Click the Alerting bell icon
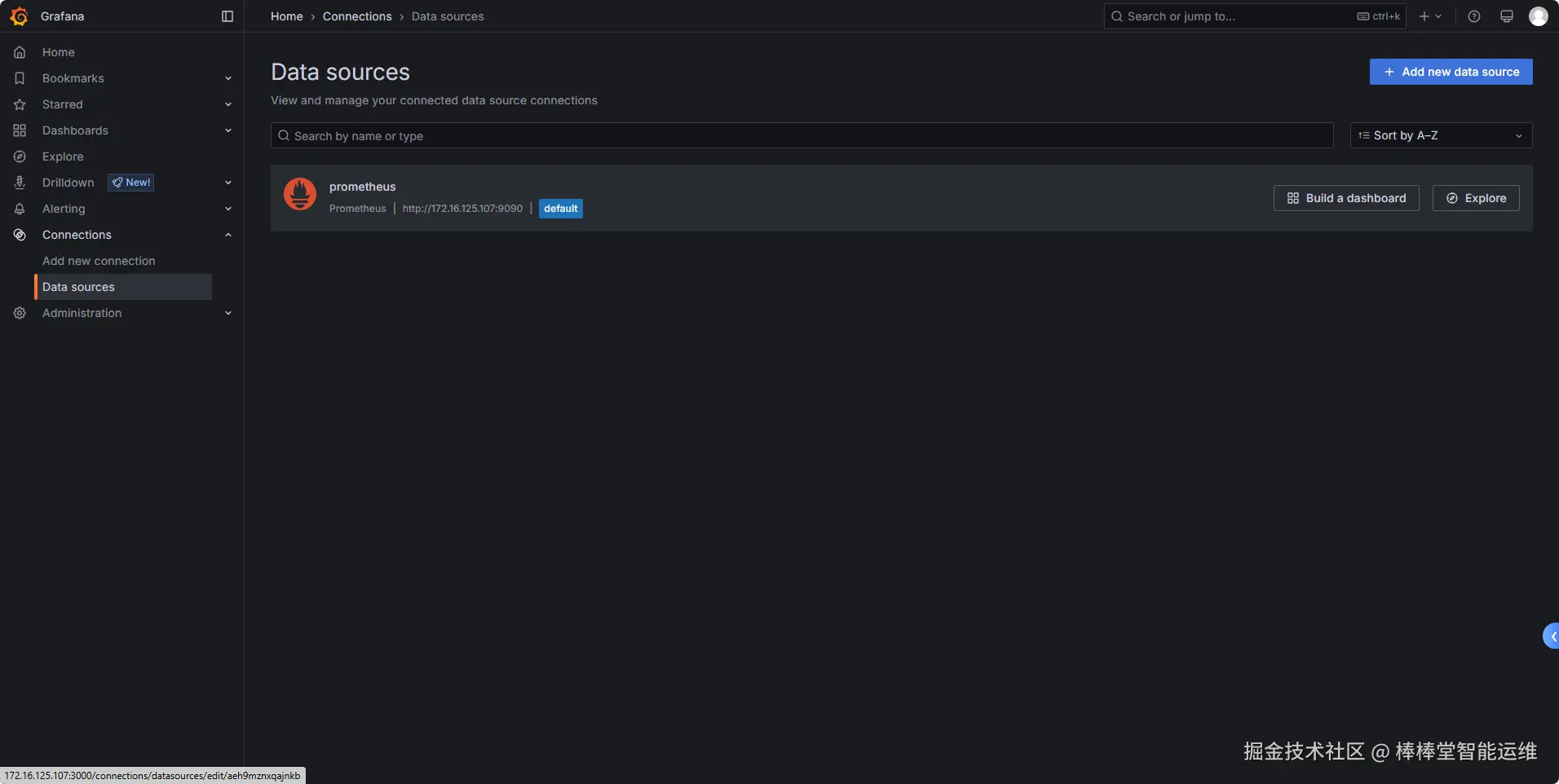The image size is (1559, 784). click(x=20, y=209)
